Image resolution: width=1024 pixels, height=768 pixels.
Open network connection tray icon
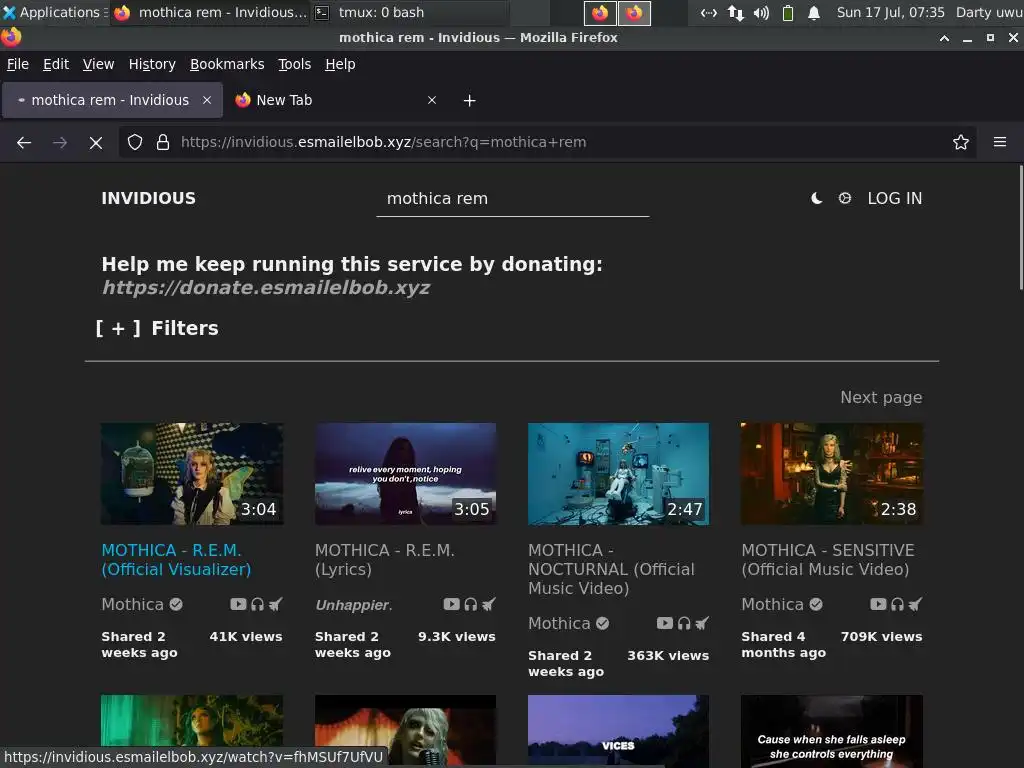click(735, 13)
